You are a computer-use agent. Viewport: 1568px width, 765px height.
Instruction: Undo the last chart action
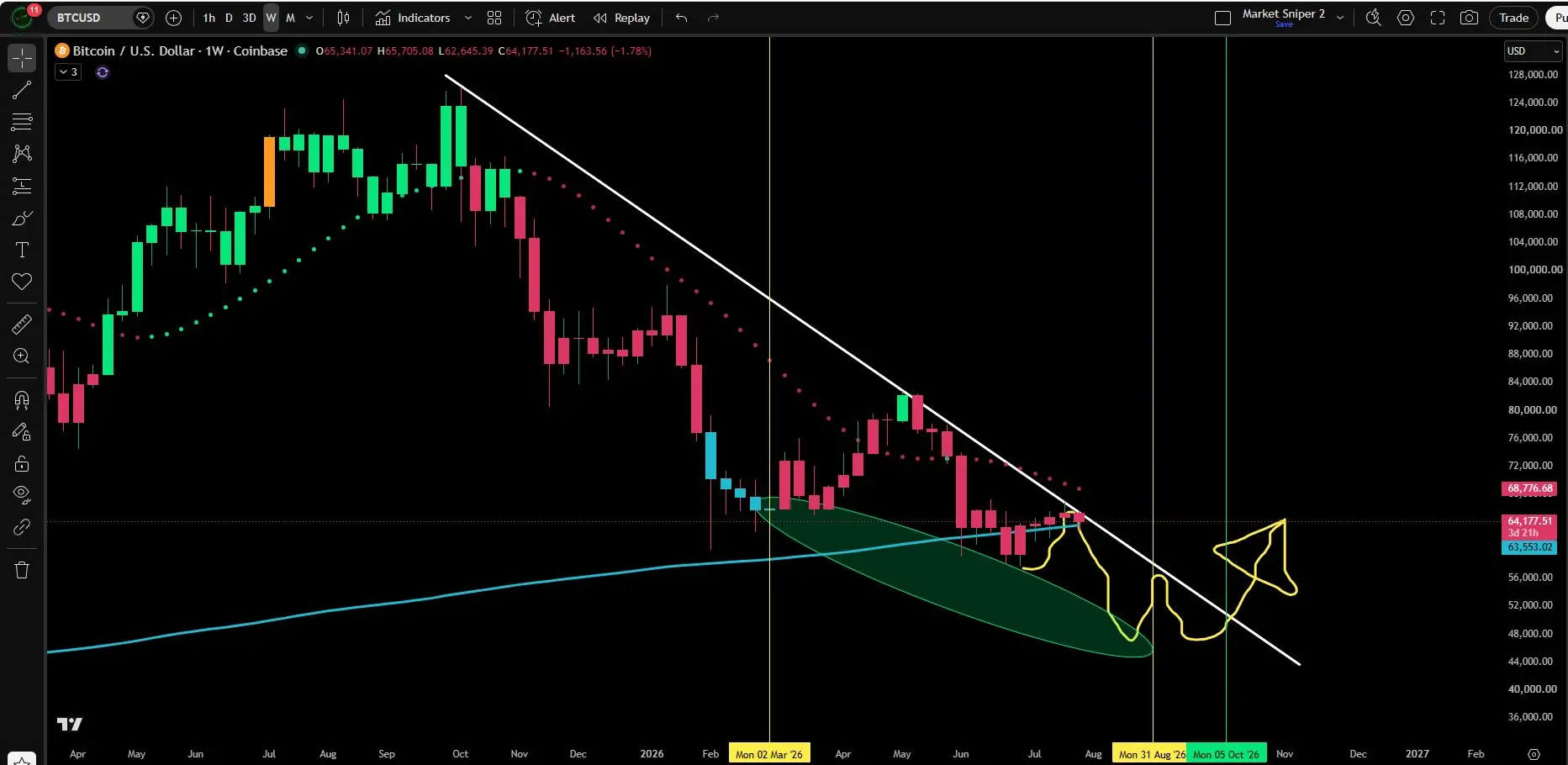682,18
